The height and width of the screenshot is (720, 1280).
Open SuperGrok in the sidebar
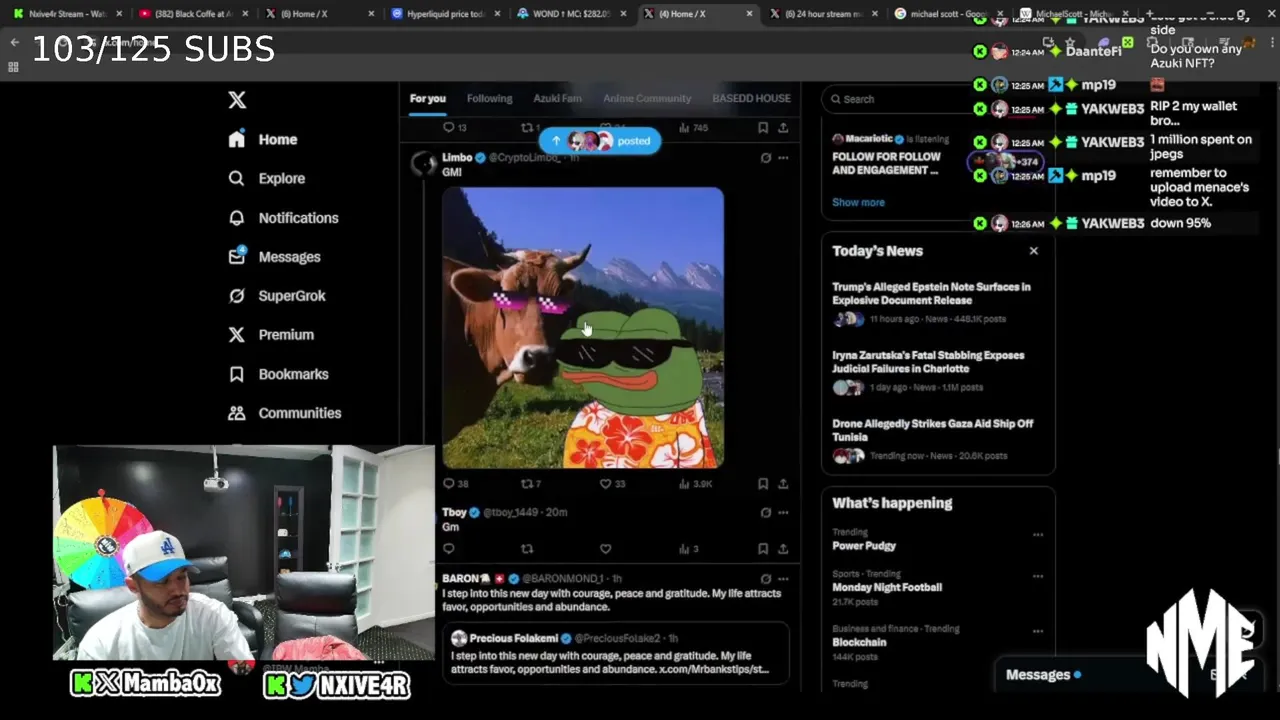point(277,295)
